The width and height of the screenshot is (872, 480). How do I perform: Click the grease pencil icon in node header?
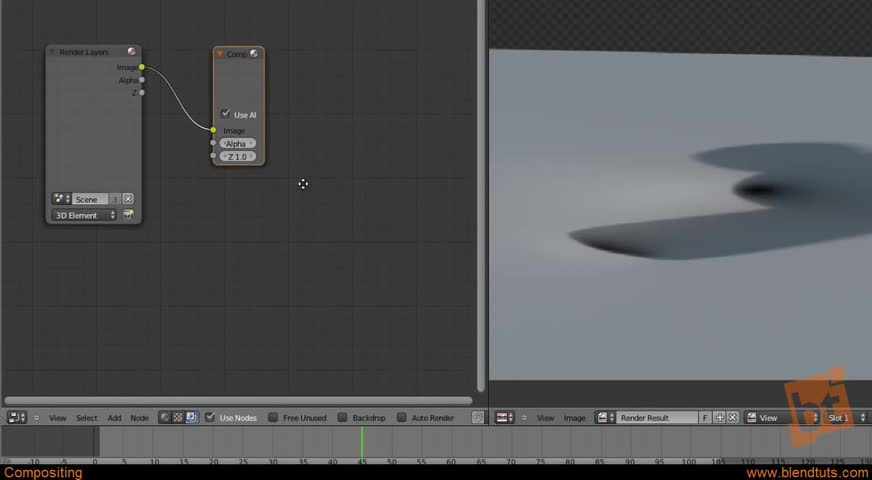478,417
